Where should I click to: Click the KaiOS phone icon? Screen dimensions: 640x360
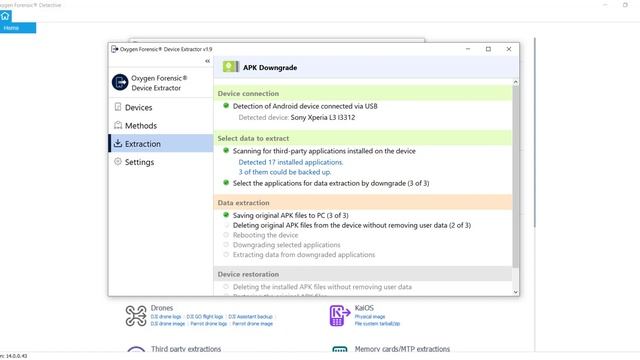pos(340,316)
